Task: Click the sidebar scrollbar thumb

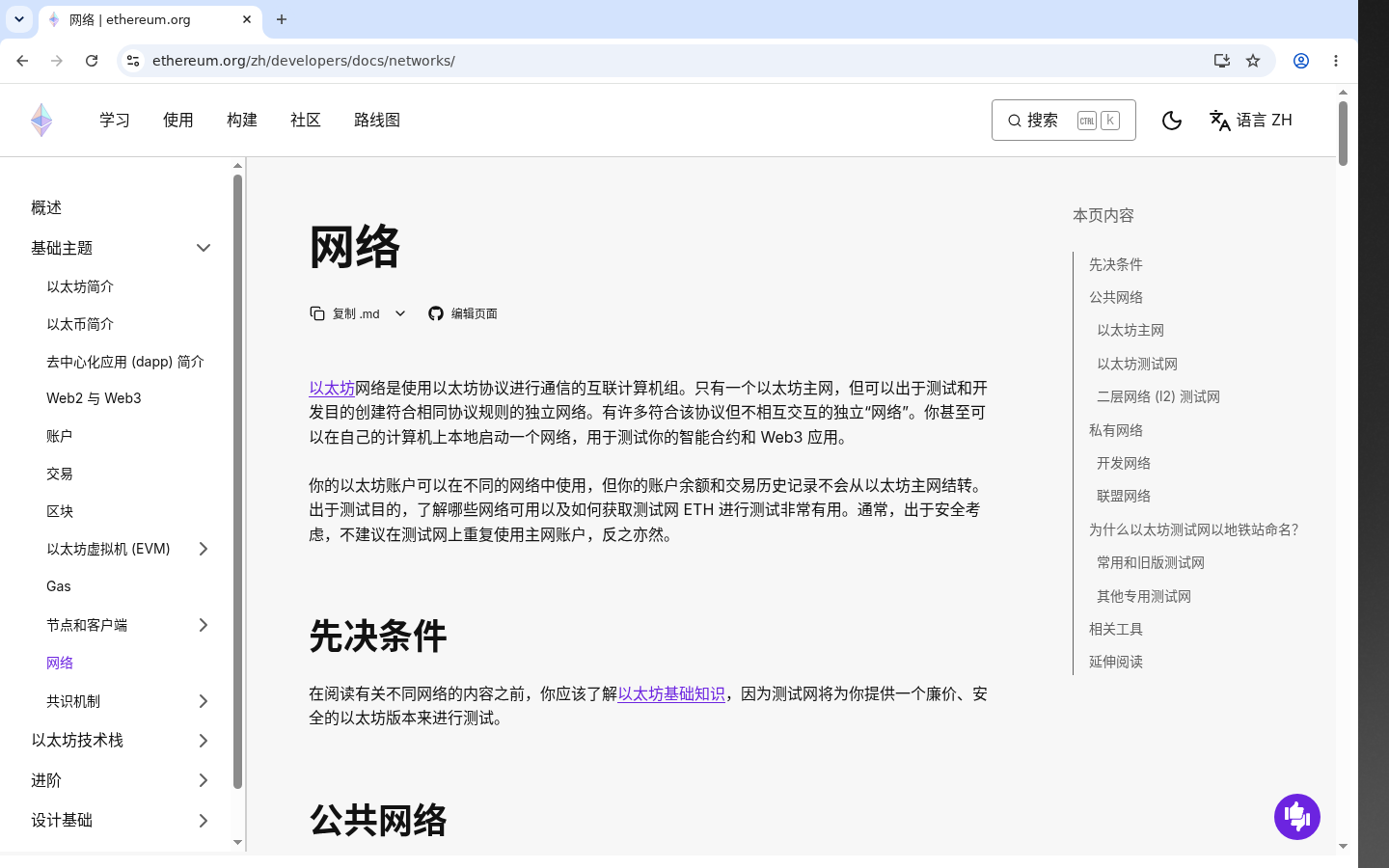Action: pyautogui.click(x=237, y=482)
